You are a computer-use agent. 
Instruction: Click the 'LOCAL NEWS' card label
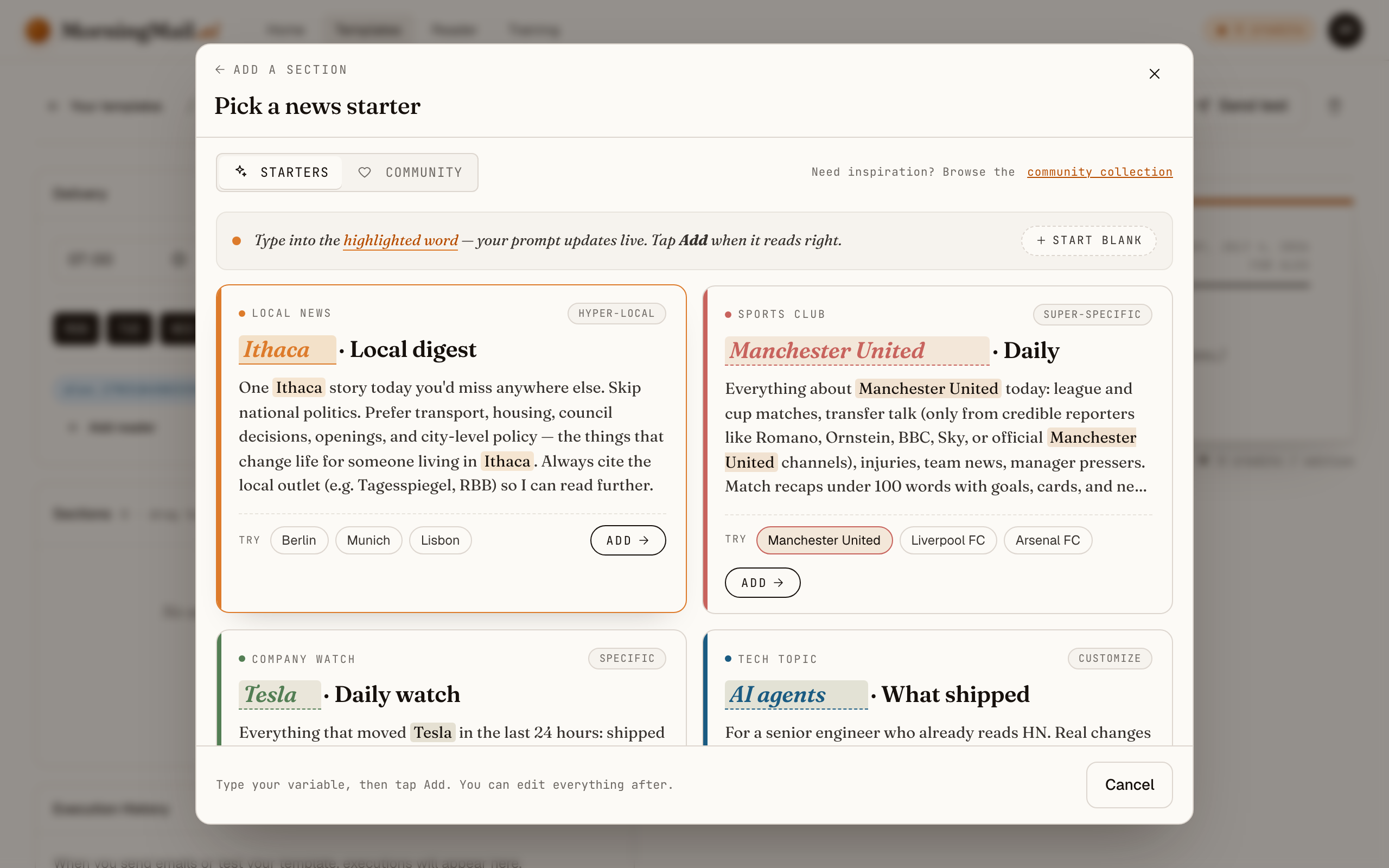click(x=291, y=314)
